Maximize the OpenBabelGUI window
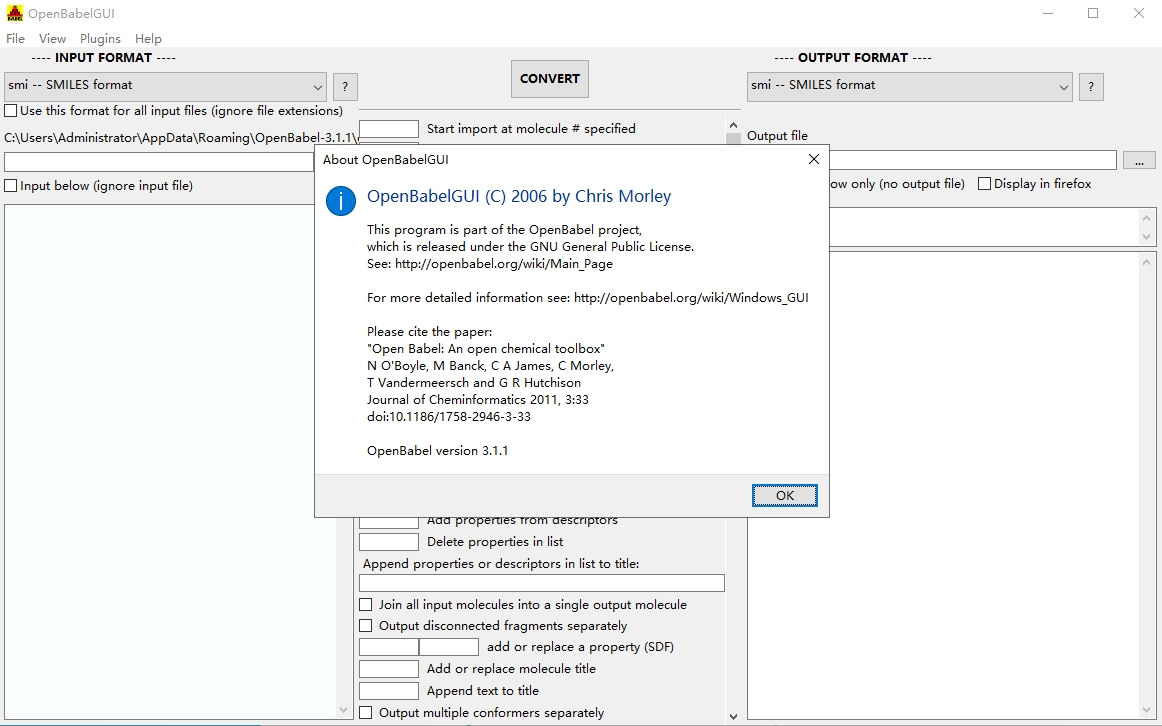This screenshot has height=726, width=1162. click(1093, 13)
